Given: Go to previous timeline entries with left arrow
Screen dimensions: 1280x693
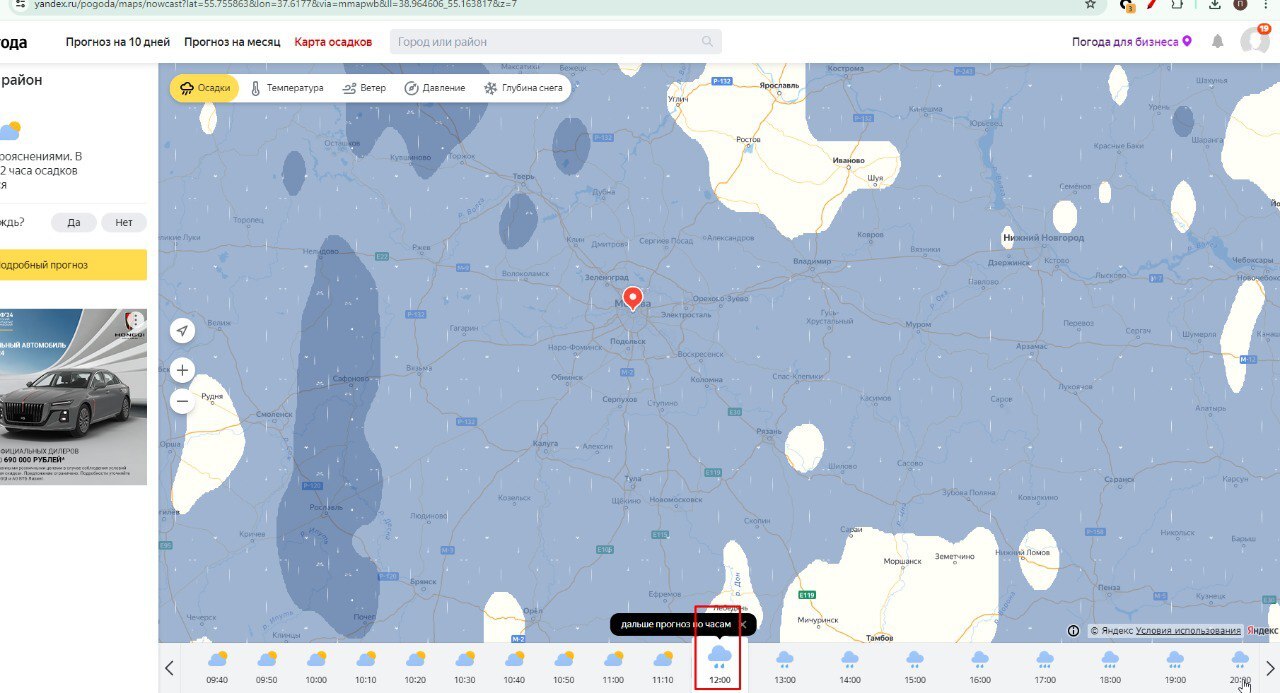Looking at the screenshot, I should pos(169,668).
